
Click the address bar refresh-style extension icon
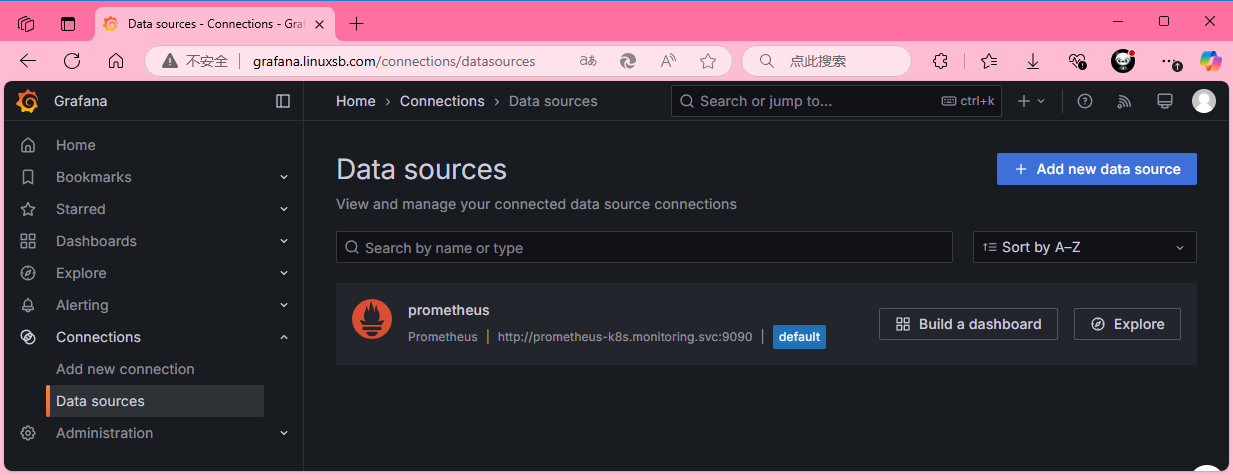tap(628, 61)
